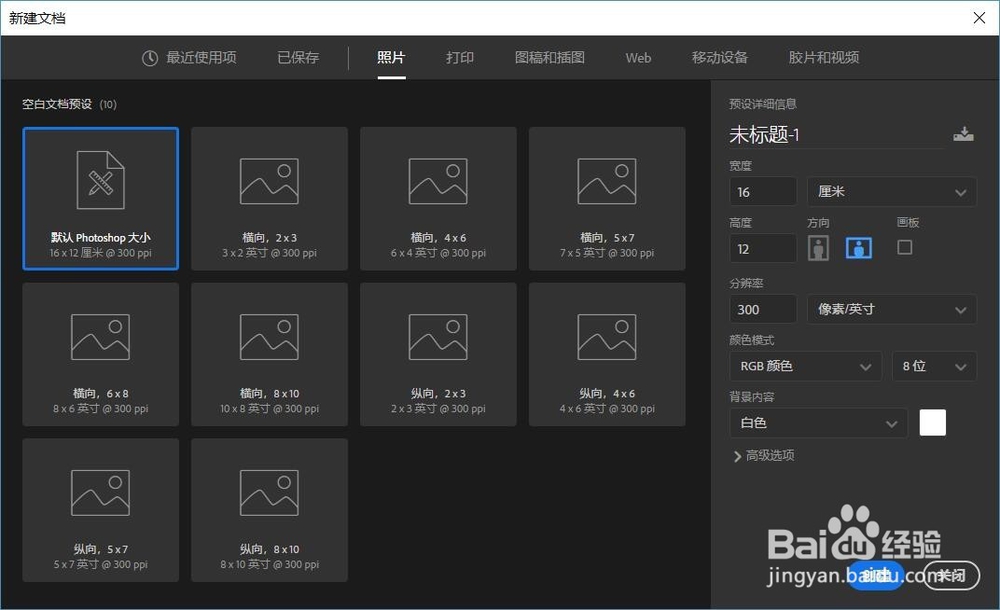This screenshot has height=610, width=1000.
Task: Select the 纵向, 5 x 7 preset
Action: pos(101,510)
